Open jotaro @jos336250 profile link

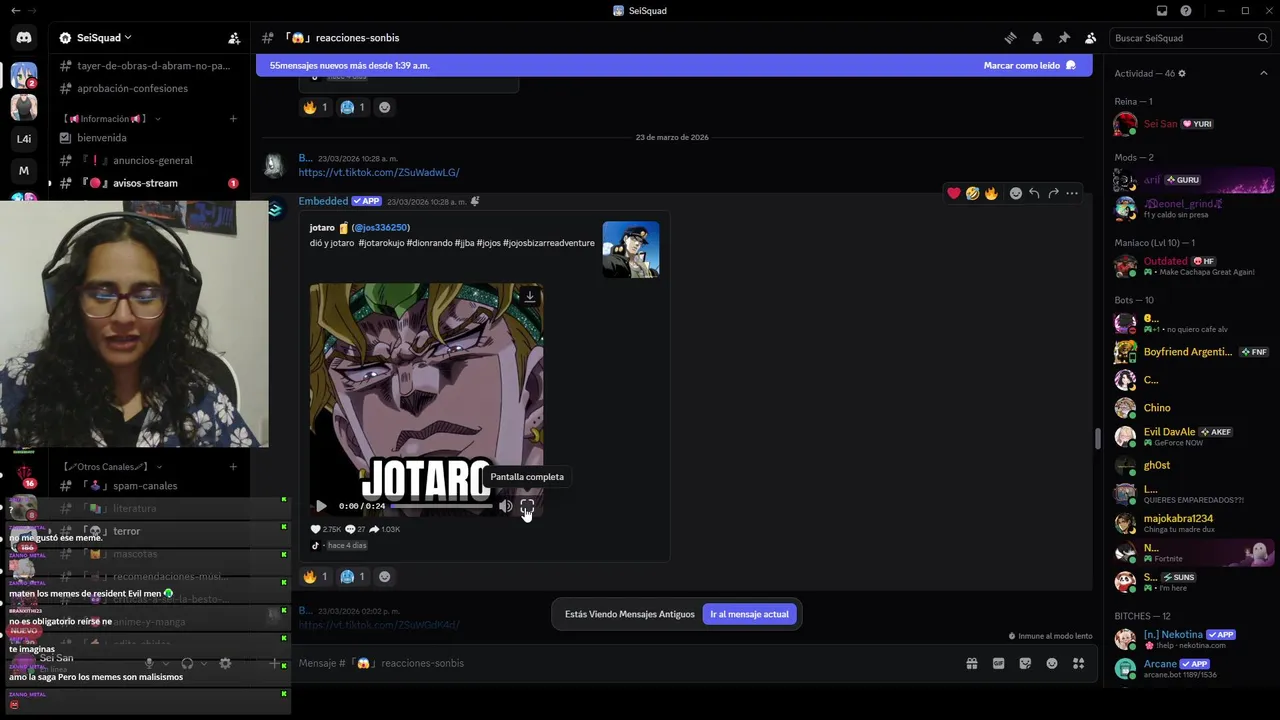359,228
